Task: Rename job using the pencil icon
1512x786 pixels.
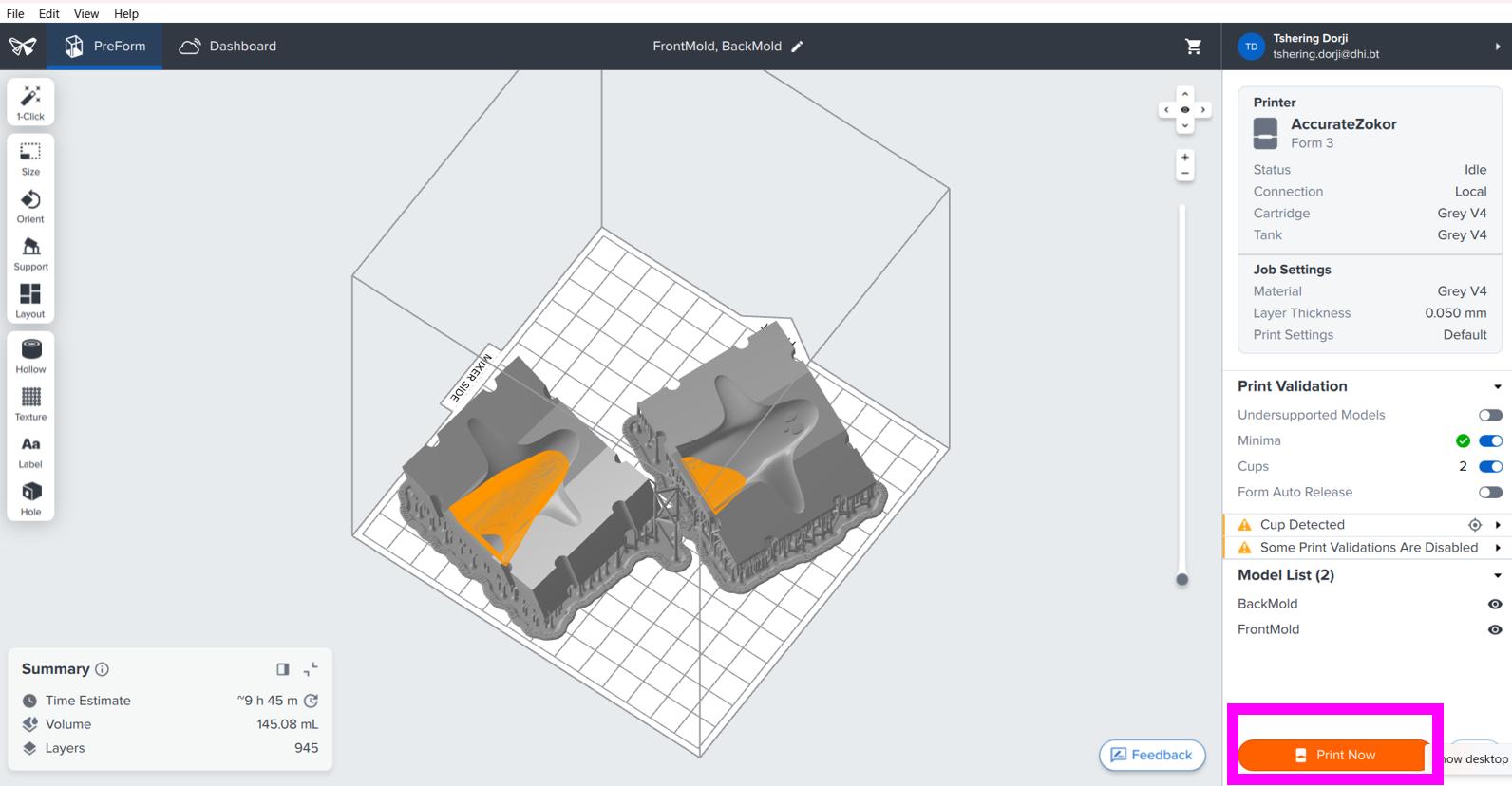Action: tap(798, 47)
